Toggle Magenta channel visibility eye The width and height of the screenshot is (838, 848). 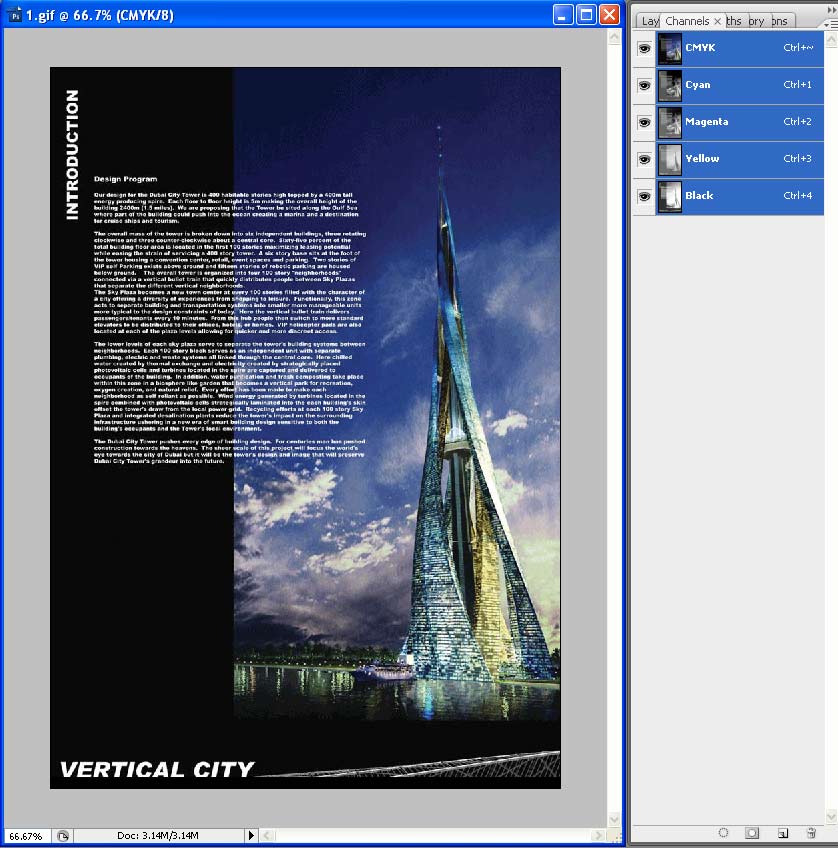tap(644, 122)
